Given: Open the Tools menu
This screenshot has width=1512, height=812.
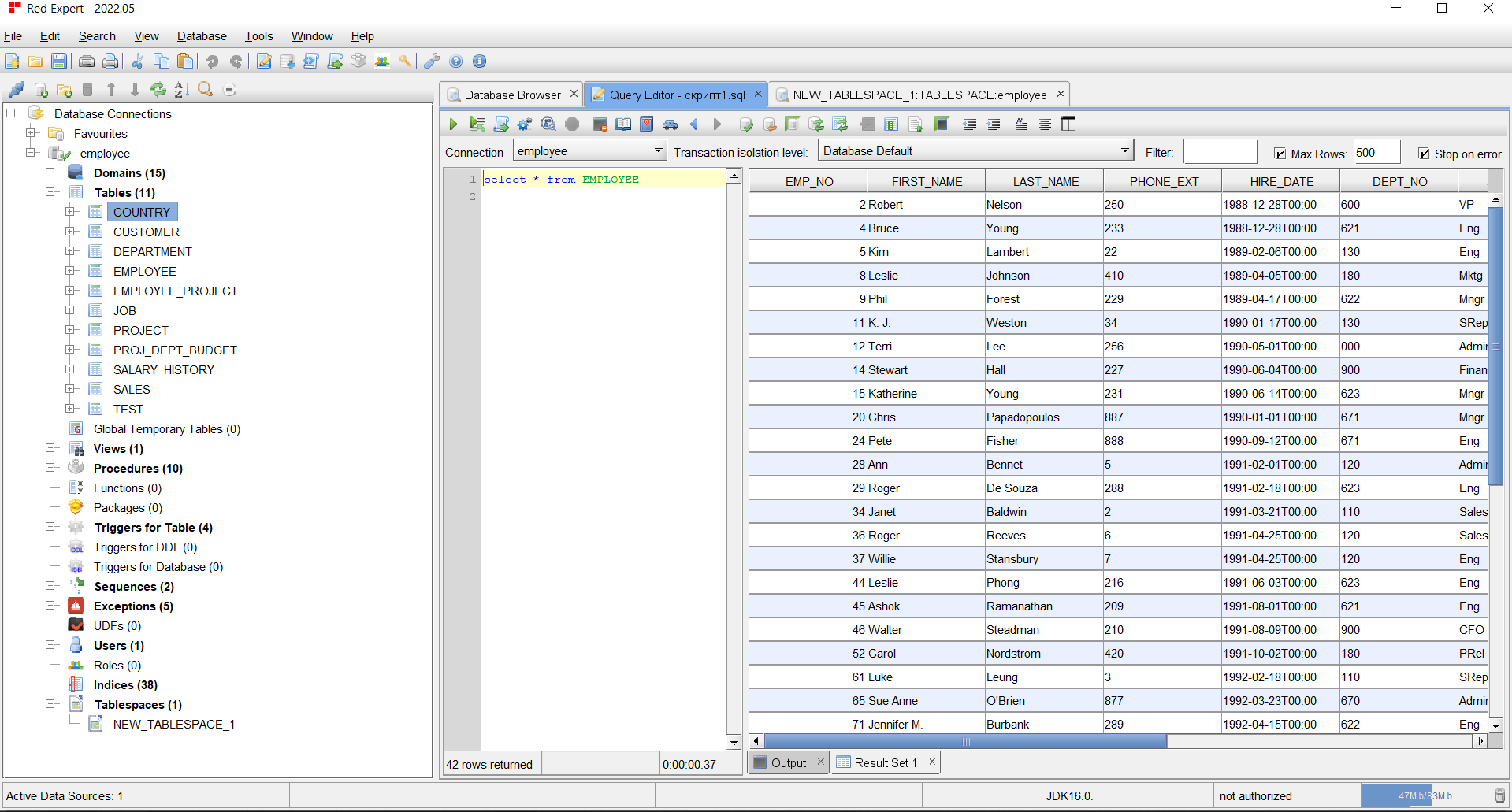Looking at the screenshot, I should click(258, 36).
